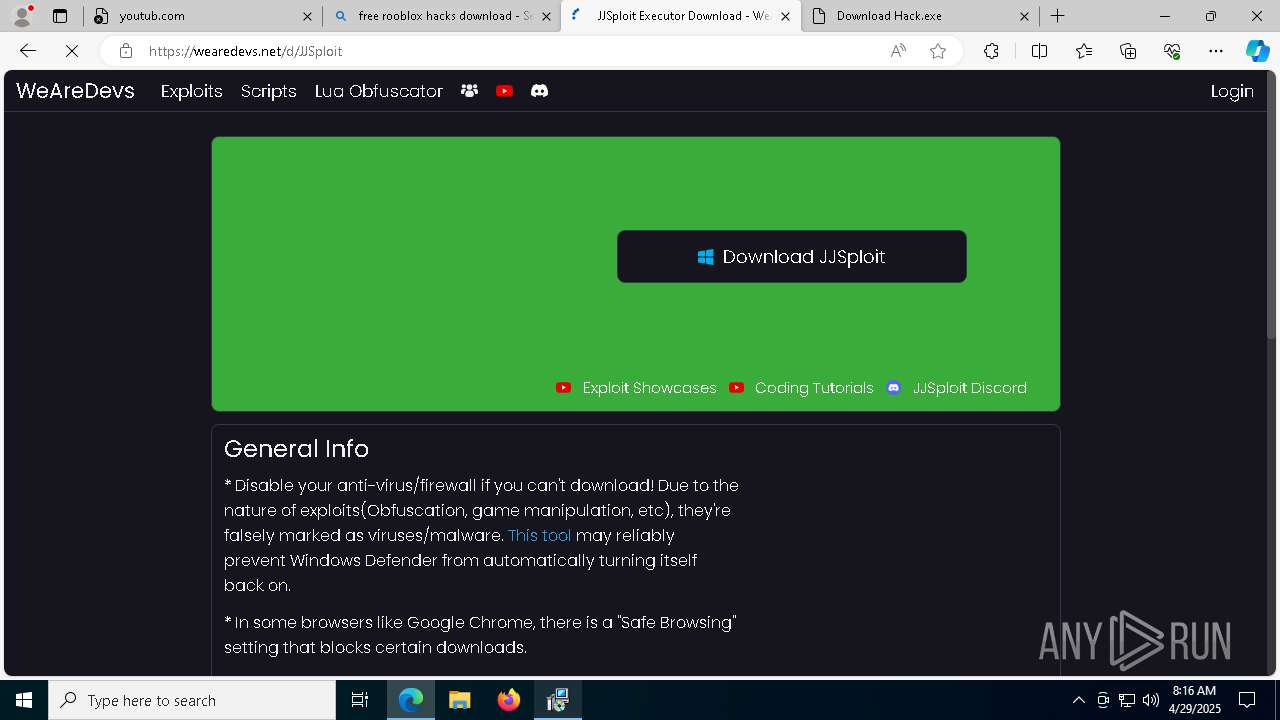This screenshot has width=1280, height=720.
Task: Click the community people icon in navbar
Action: coord(469,91)
